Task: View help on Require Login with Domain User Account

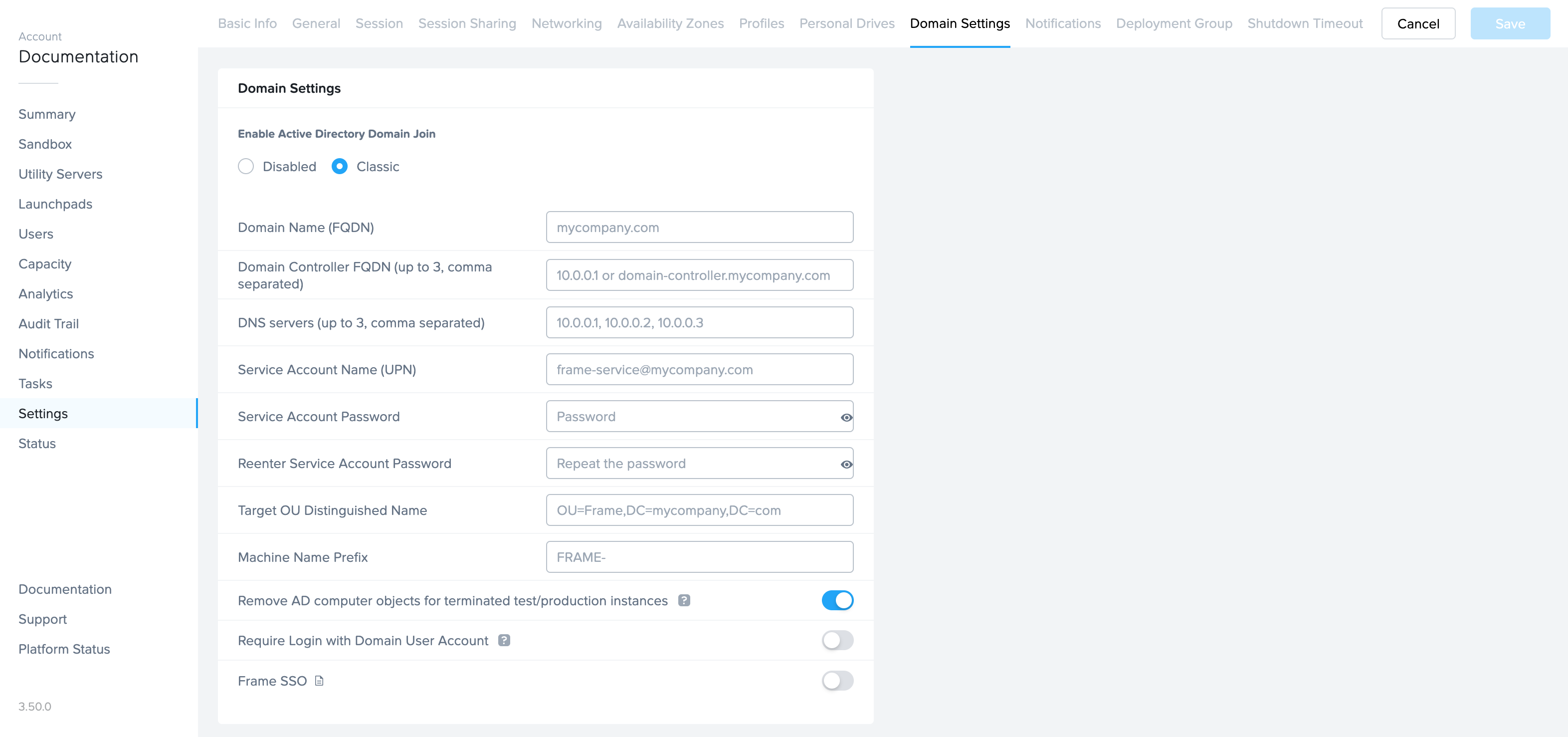Action: pyautogui.click(x=504, y=640)
